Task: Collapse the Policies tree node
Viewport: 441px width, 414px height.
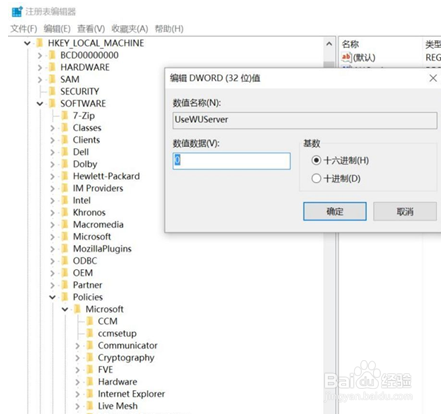Action: click(x=52, y=297)
